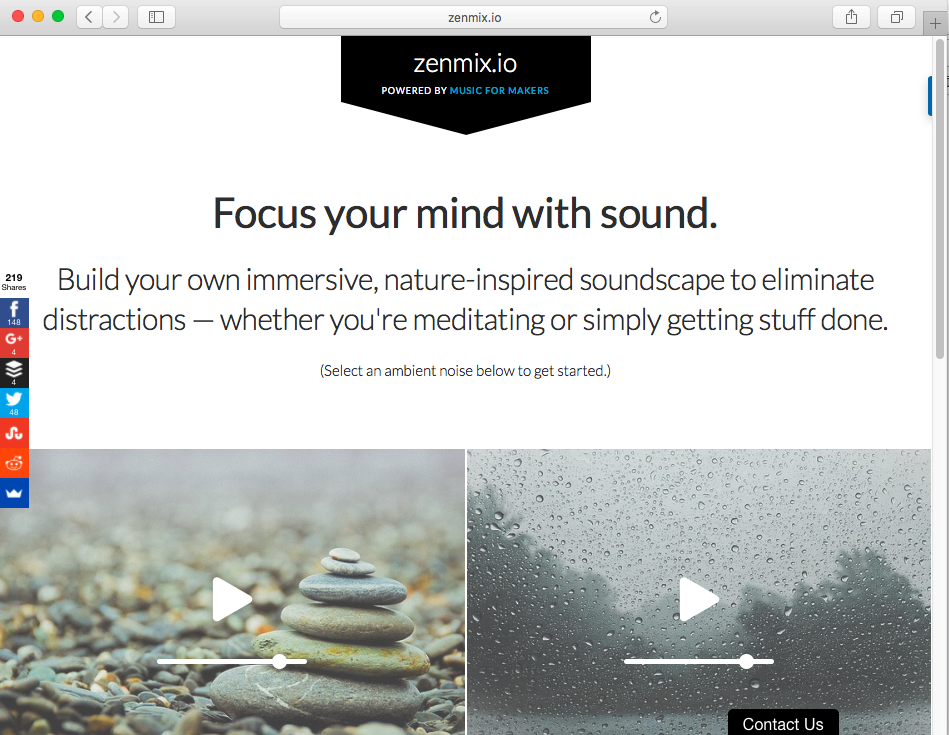This screenshot has height=735, width=949.
Task: Share the page on Facebook
Action: tap(14, 313)
